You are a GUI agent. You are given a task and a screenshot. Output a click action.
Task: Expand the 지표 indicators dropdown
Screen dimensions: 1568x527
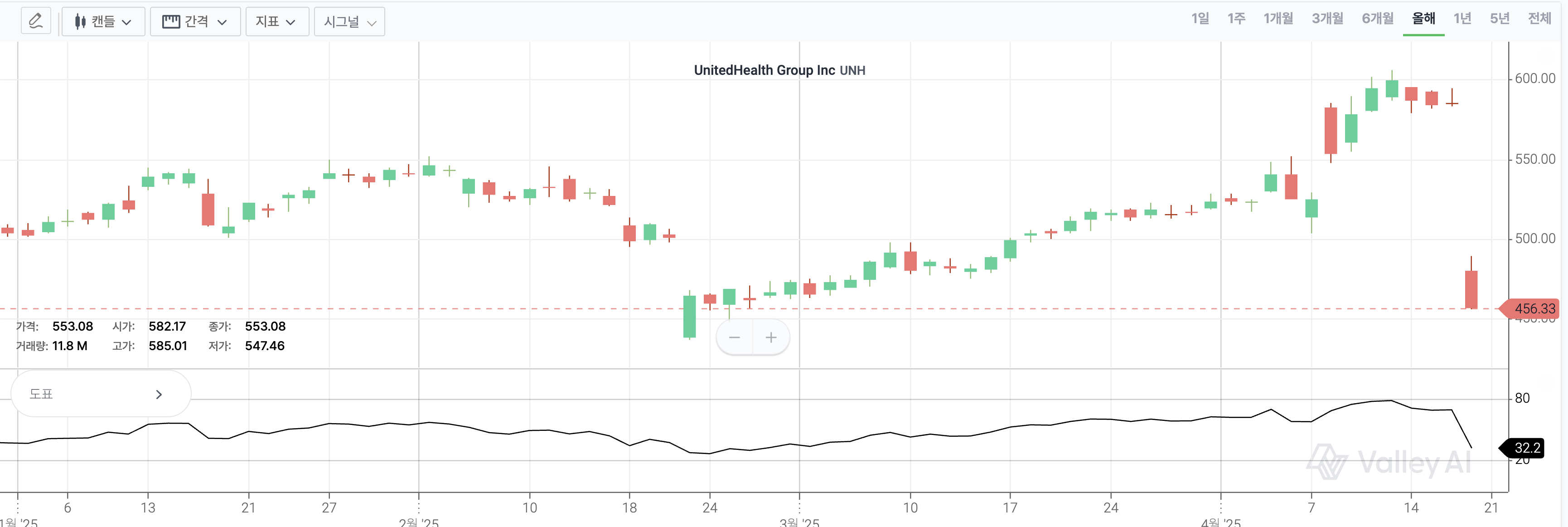pos(276,22)
